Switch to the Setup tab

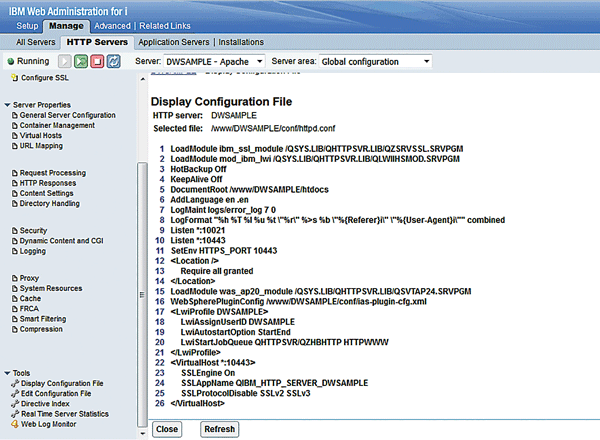27,25
